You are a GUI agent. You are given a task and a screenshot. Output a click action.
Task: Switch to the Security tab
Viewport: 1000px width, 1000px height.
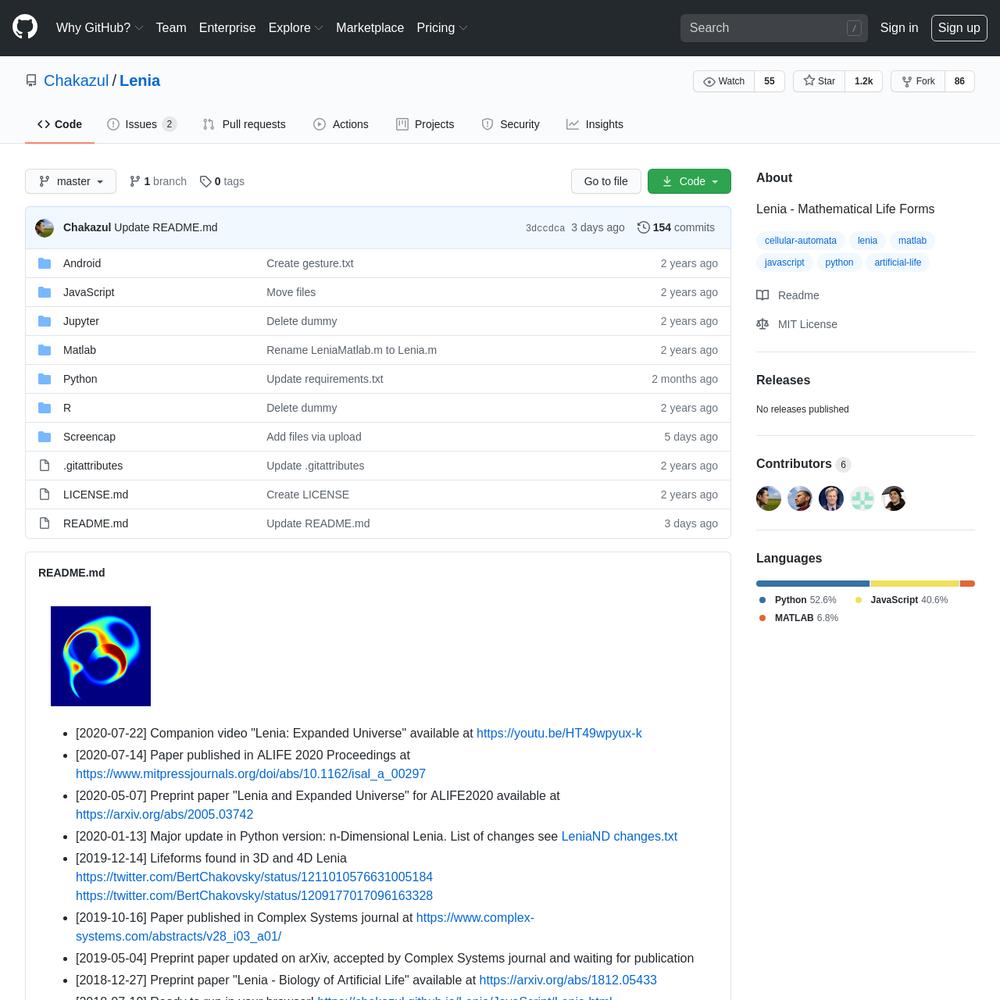[511, 124]
